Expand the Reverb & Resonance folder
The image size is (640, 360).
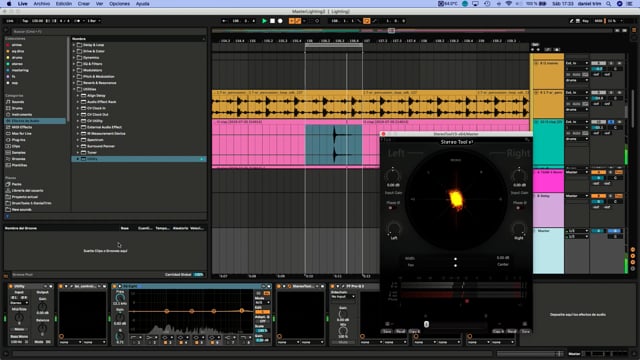tap(74, 83)
